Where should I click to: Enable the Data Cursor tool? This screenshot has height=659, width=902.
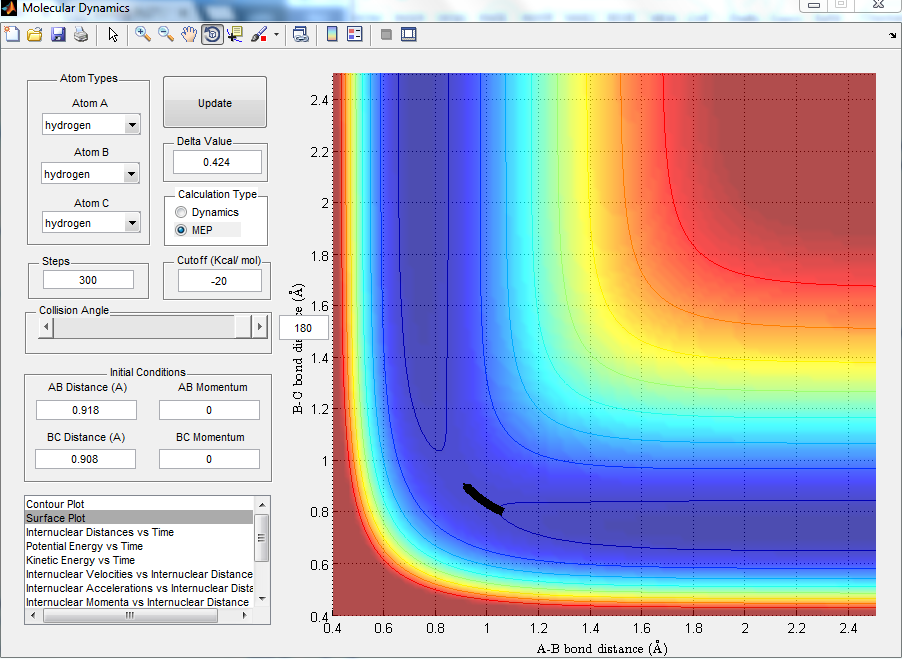[235, 35]
